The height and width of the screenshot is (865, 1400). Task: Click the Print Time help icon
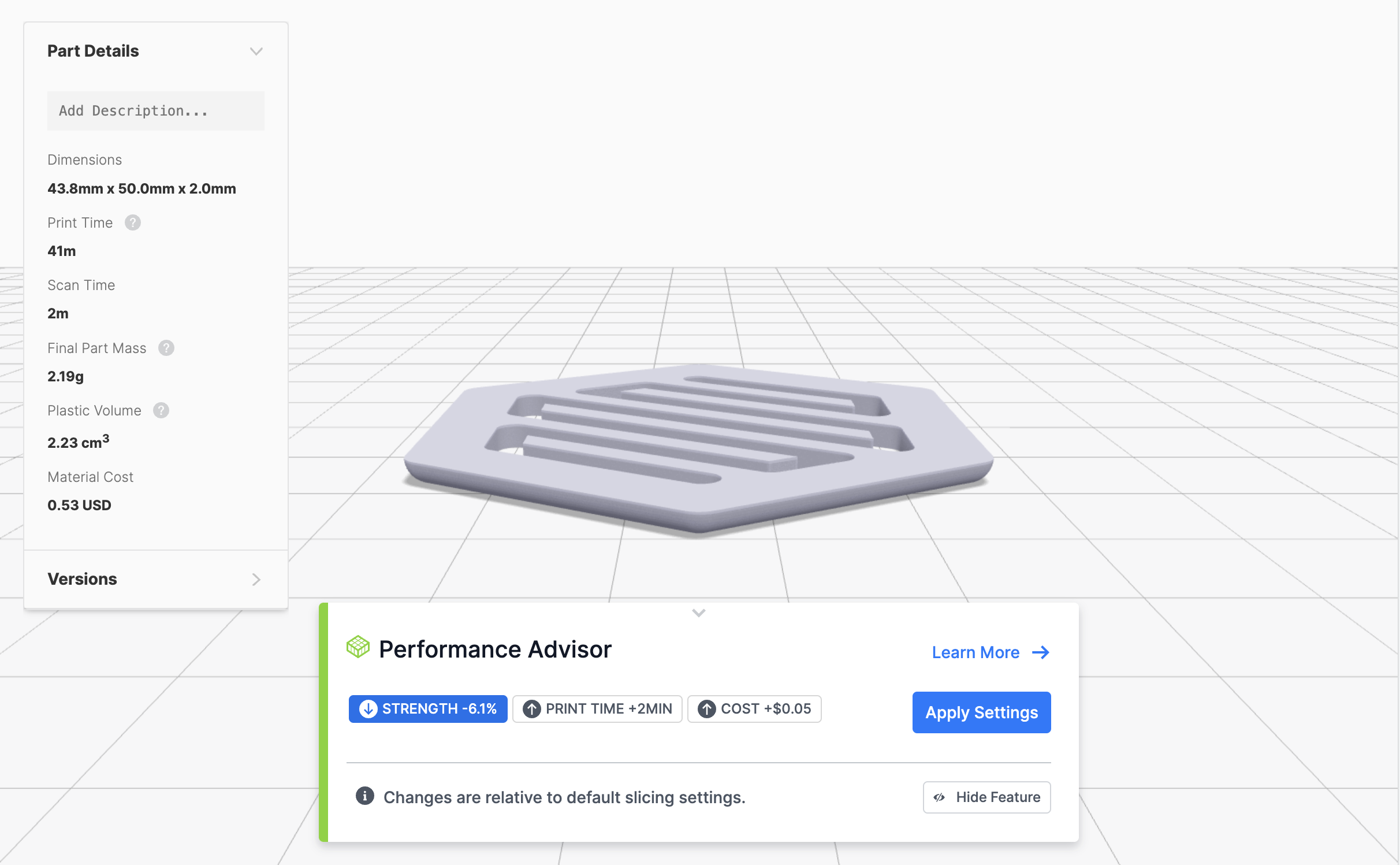point(133,222)
